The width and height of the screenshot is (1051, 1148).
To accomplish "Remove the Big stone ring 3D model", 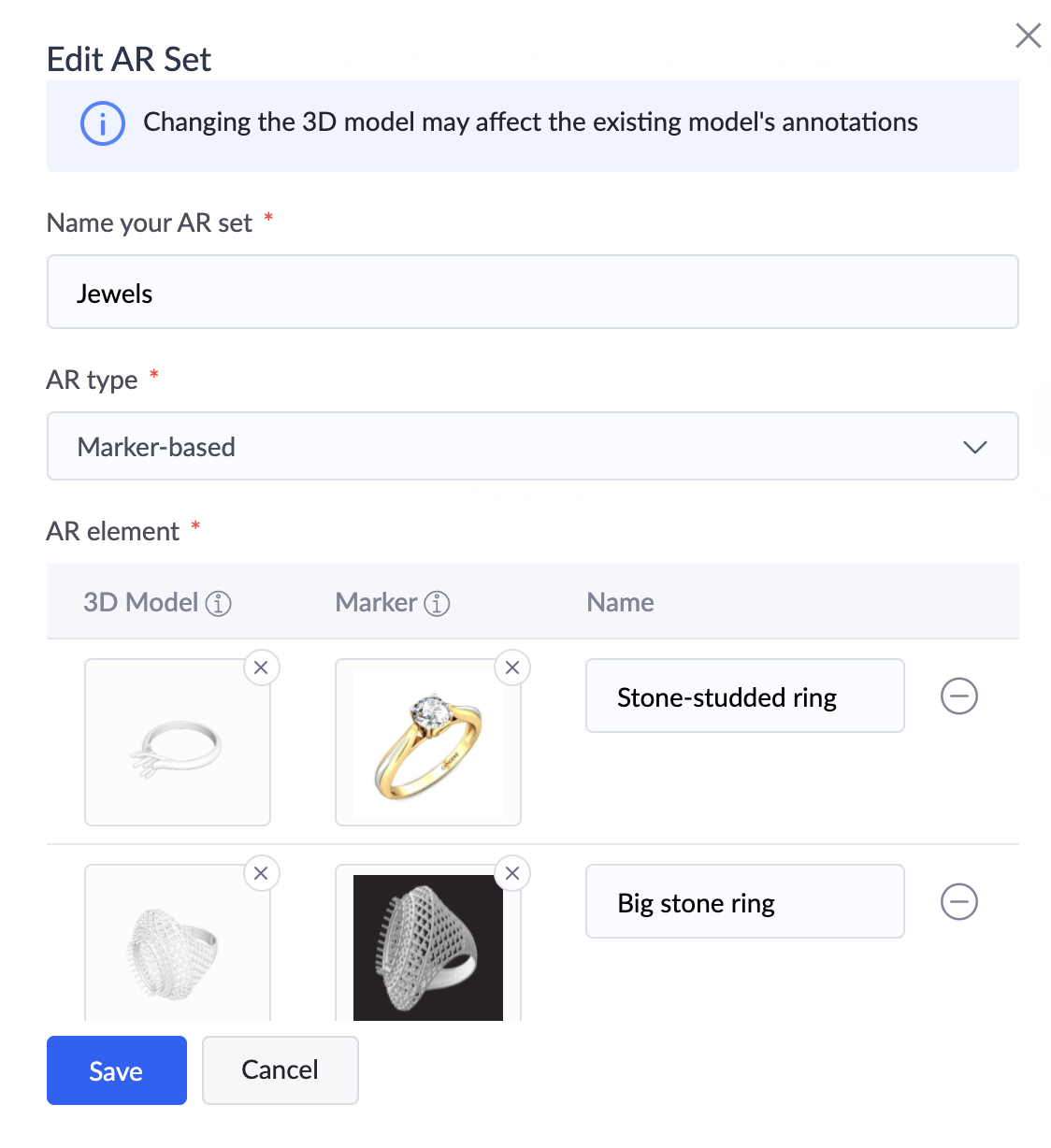I will click(262, 873).
